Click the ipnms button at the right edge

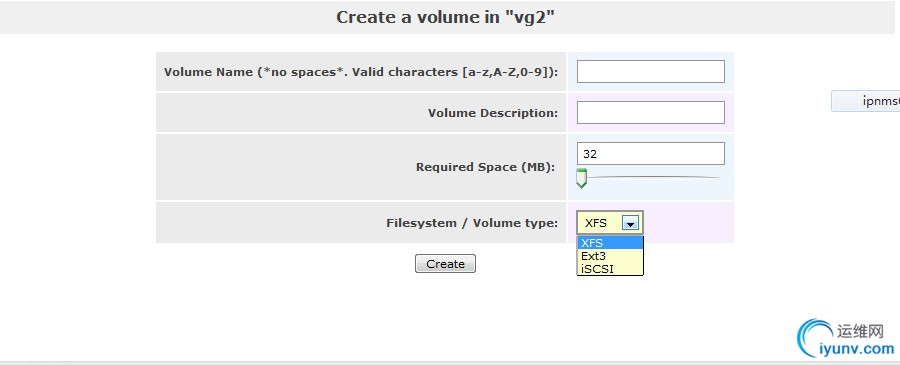(866, 102)
